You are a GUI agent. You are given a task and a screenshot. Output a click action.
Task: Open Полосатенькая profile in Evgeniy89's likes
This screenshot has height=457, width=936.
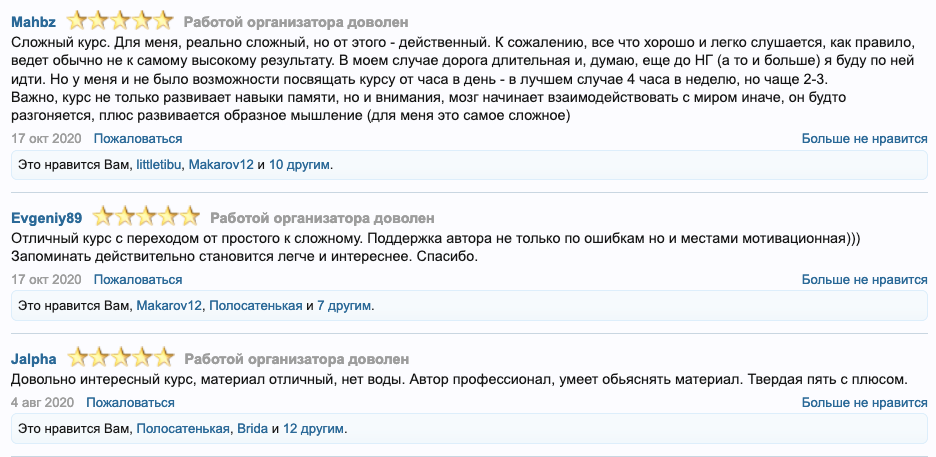click(x=254, y=305)
